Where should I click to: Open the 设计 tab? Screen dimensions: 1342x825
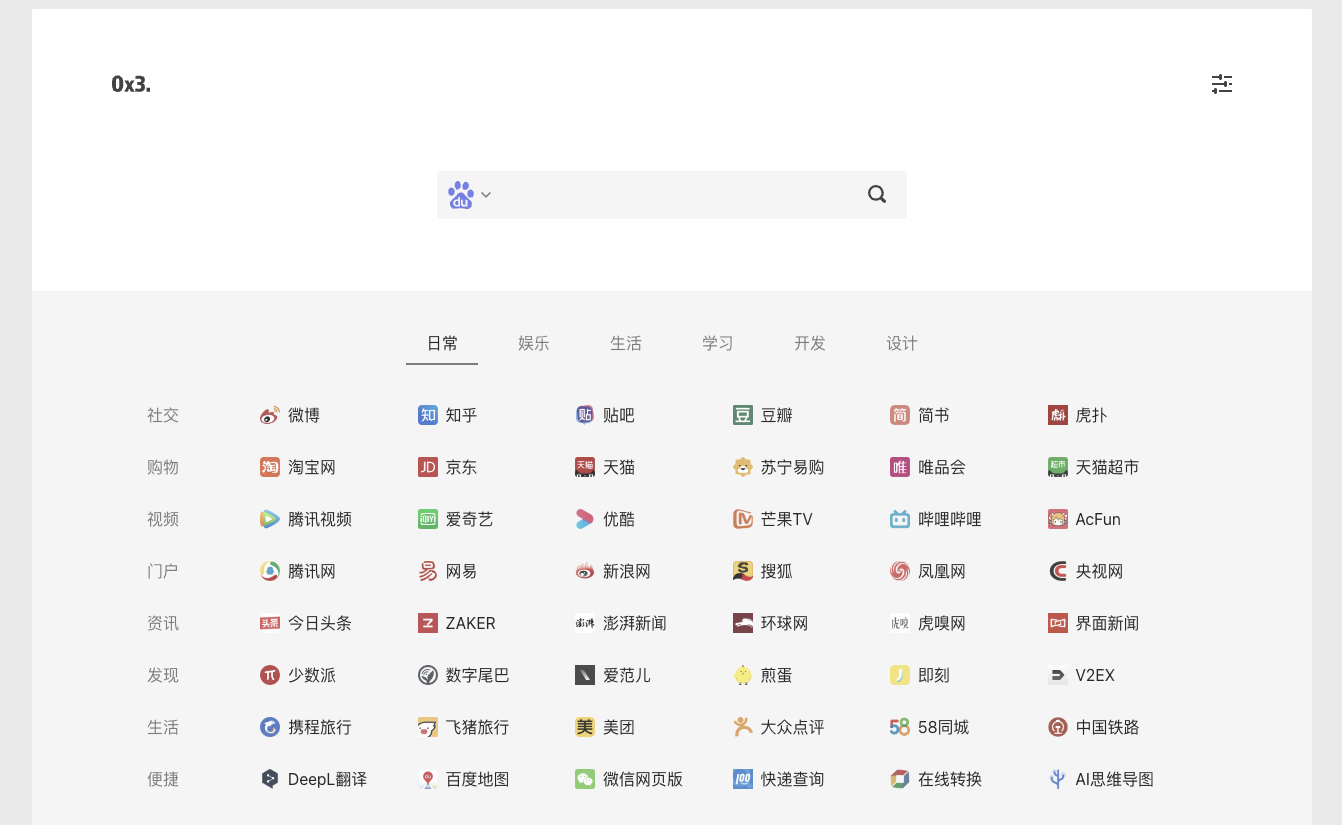pos(902,344)
